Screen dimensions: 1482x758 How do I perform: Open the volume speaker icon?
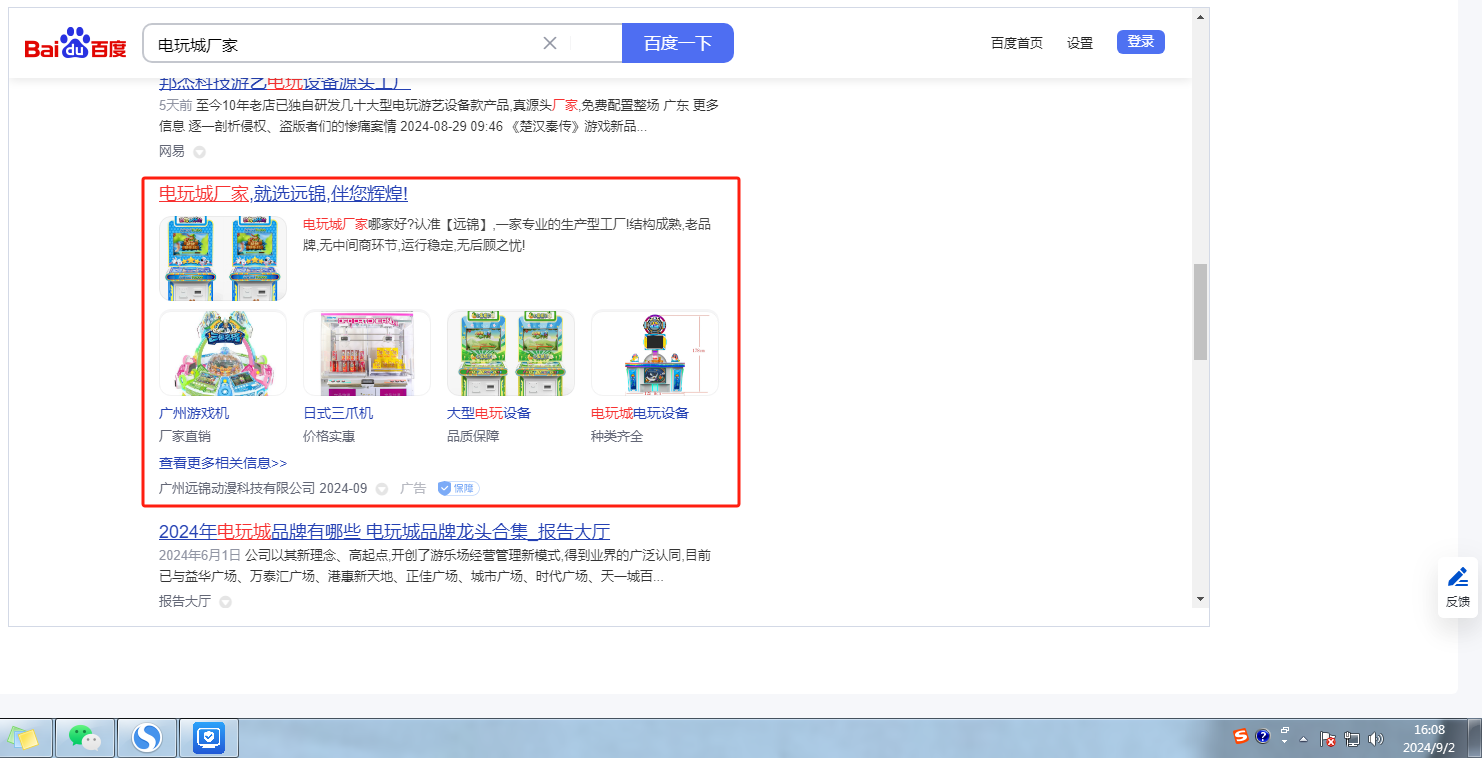(1376, 739)
